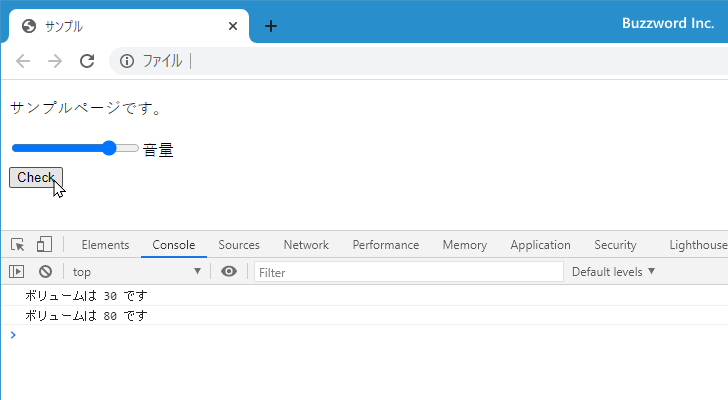Reload the page
This screenshot has width=728, height=400.
[x=87, y=61]
